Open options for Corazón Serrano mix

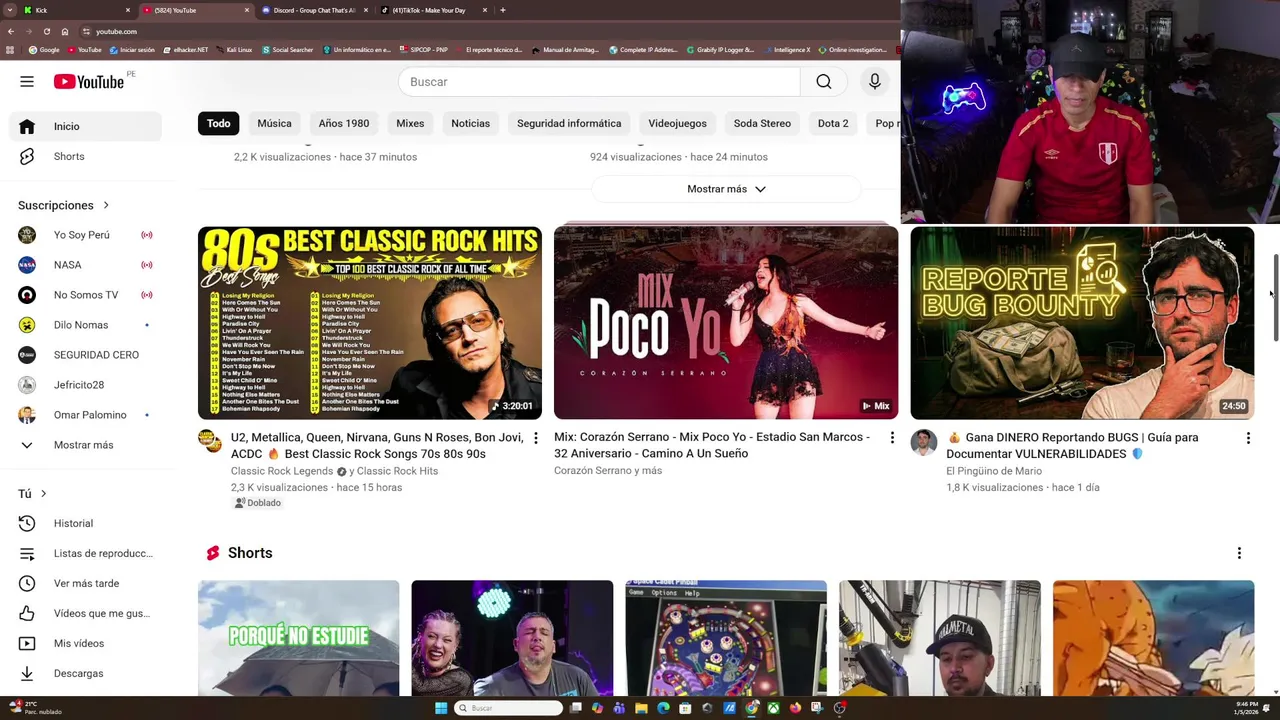click(x=892, y=438)
